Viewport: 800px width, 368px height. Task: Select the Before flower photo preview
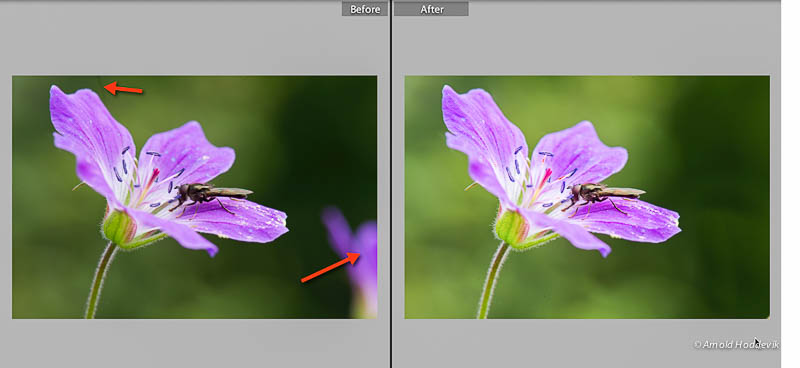click(194, 197)
